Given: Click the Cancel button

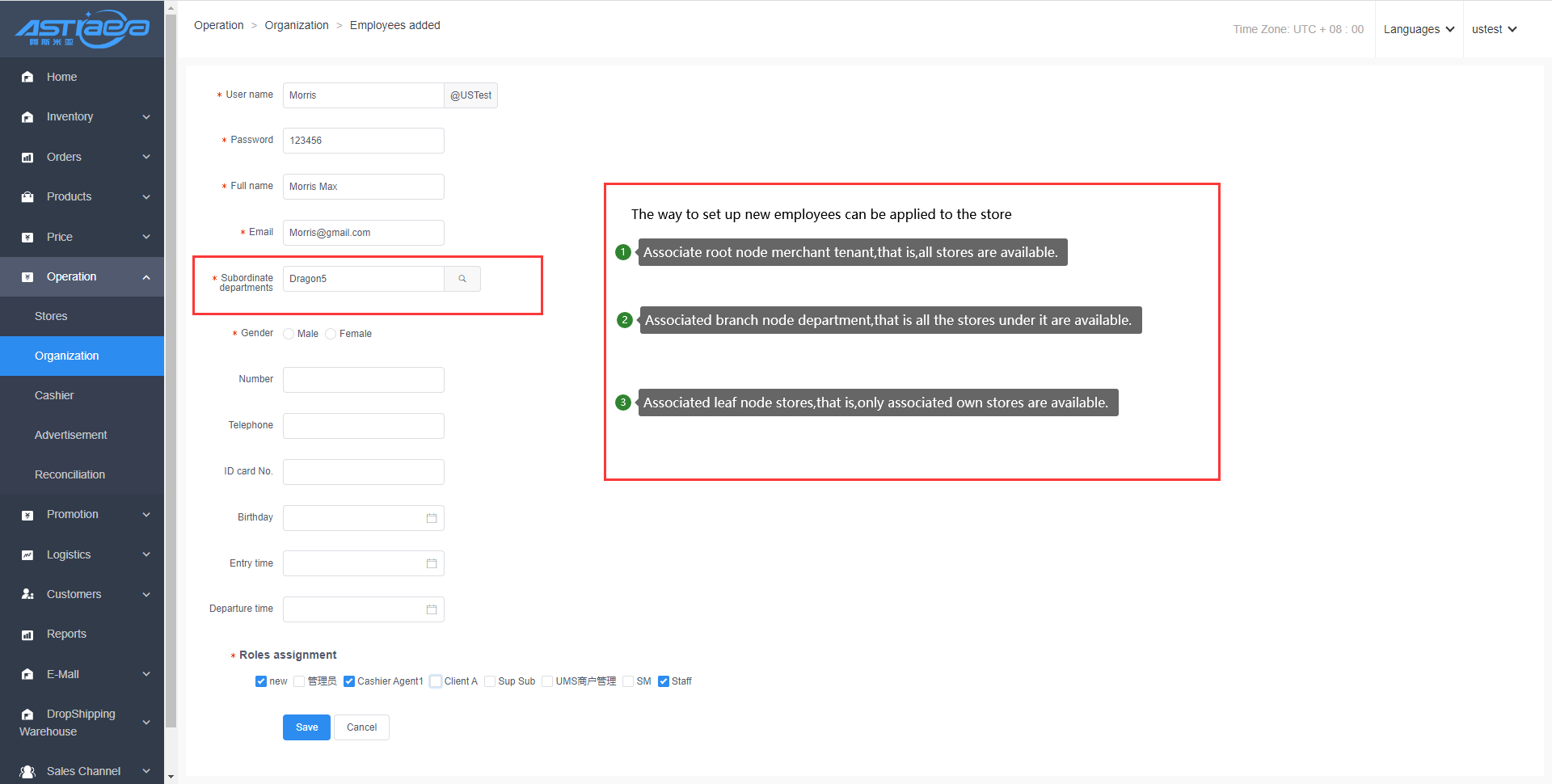Looking at the screenshot, I should click(361, 727).
